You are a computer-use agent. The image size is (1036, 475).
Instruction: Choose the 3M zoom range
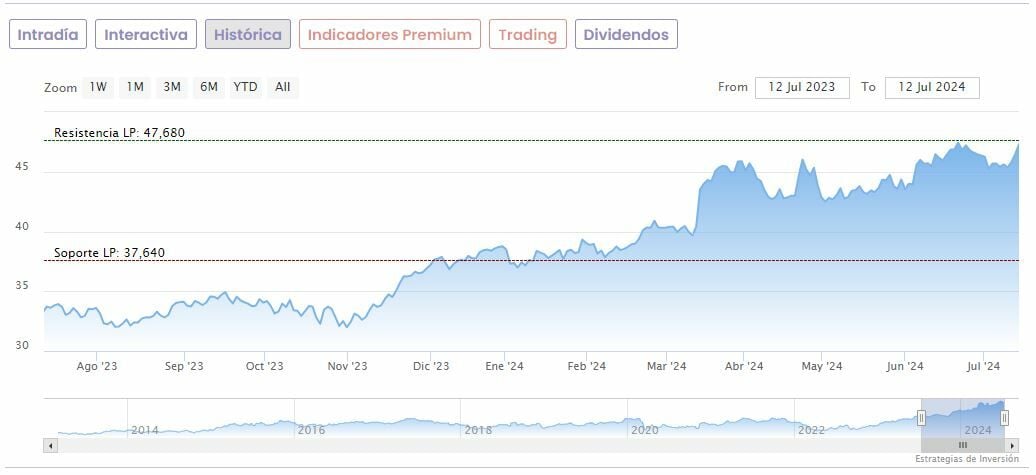(x=172, y=87)
